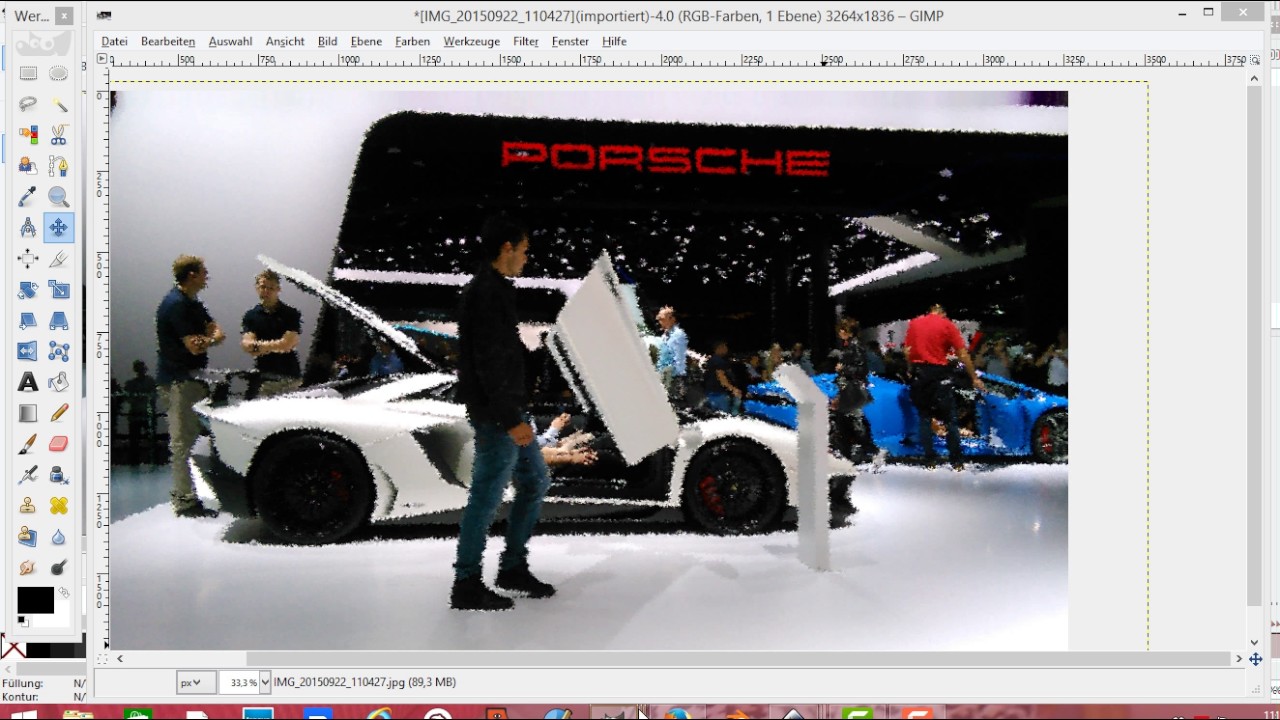Image resolution: width=1280 pixels, height=720 pixels.
Task: Toggle Quick Mask button at bottom-left of canvas
Action: point(102,659)
